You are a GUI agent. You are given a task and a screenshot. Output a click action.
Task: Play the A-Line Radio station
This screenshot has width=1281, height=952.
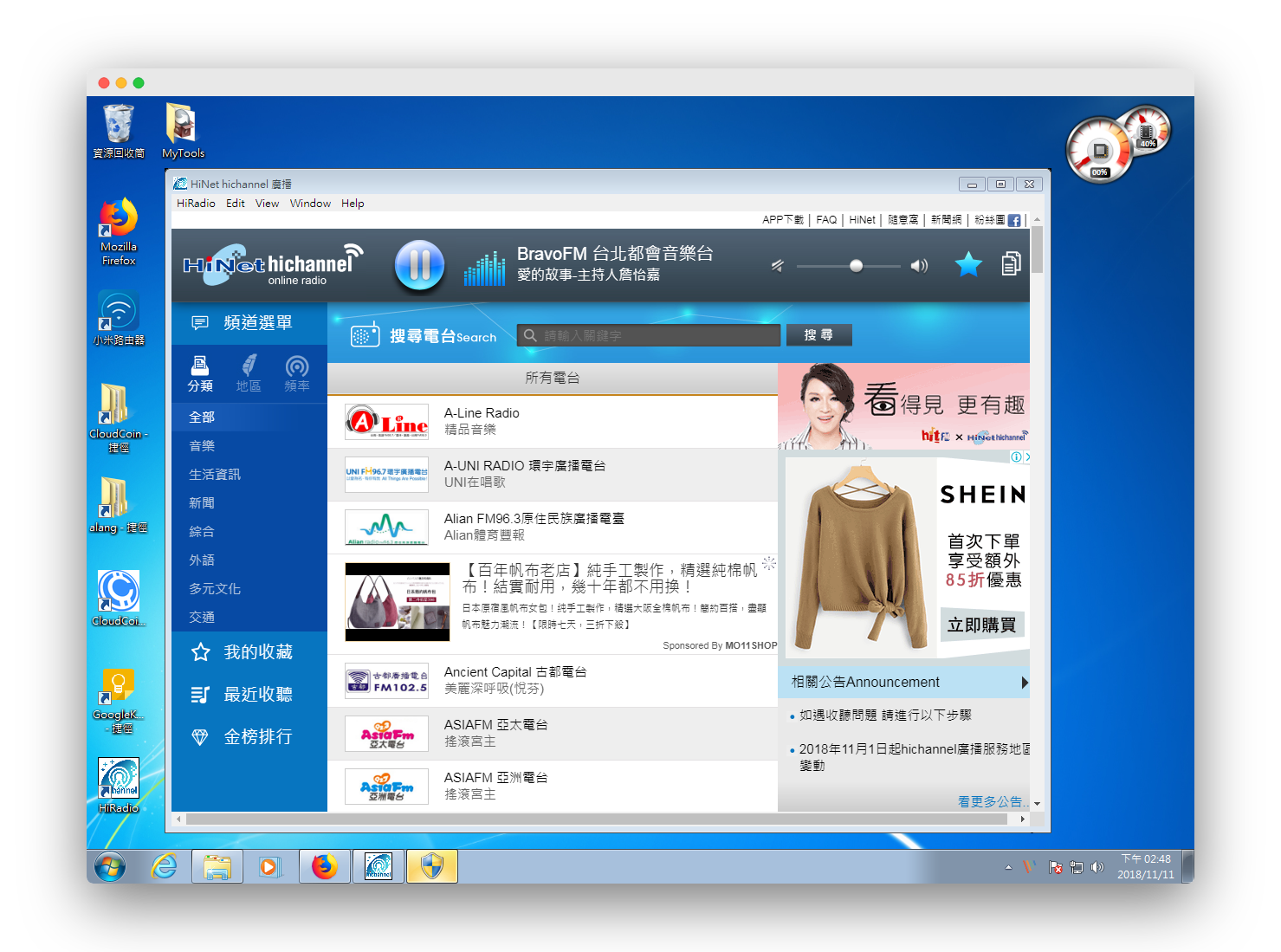553,422
